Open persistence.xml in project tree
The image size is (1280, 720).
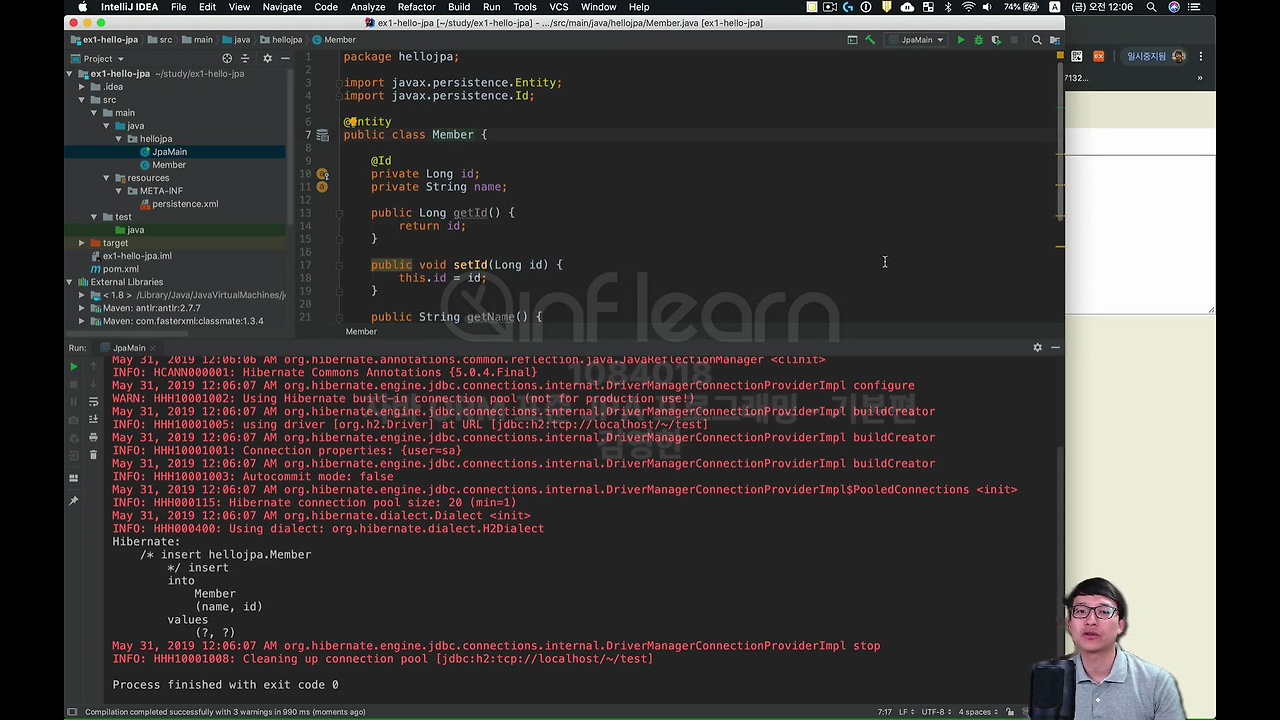point(185,204)
